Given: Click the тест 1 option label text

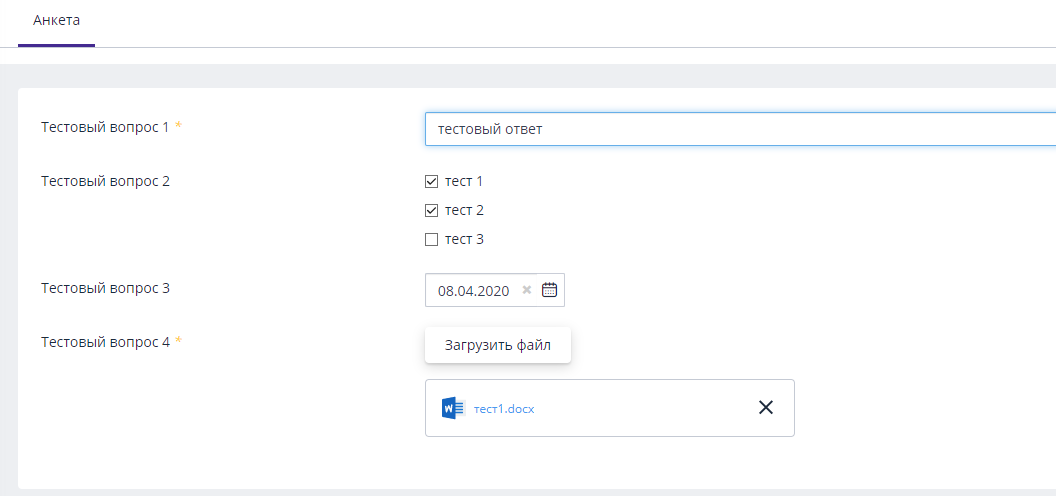Looking at the screenshot, I should (x=464, y=182).
